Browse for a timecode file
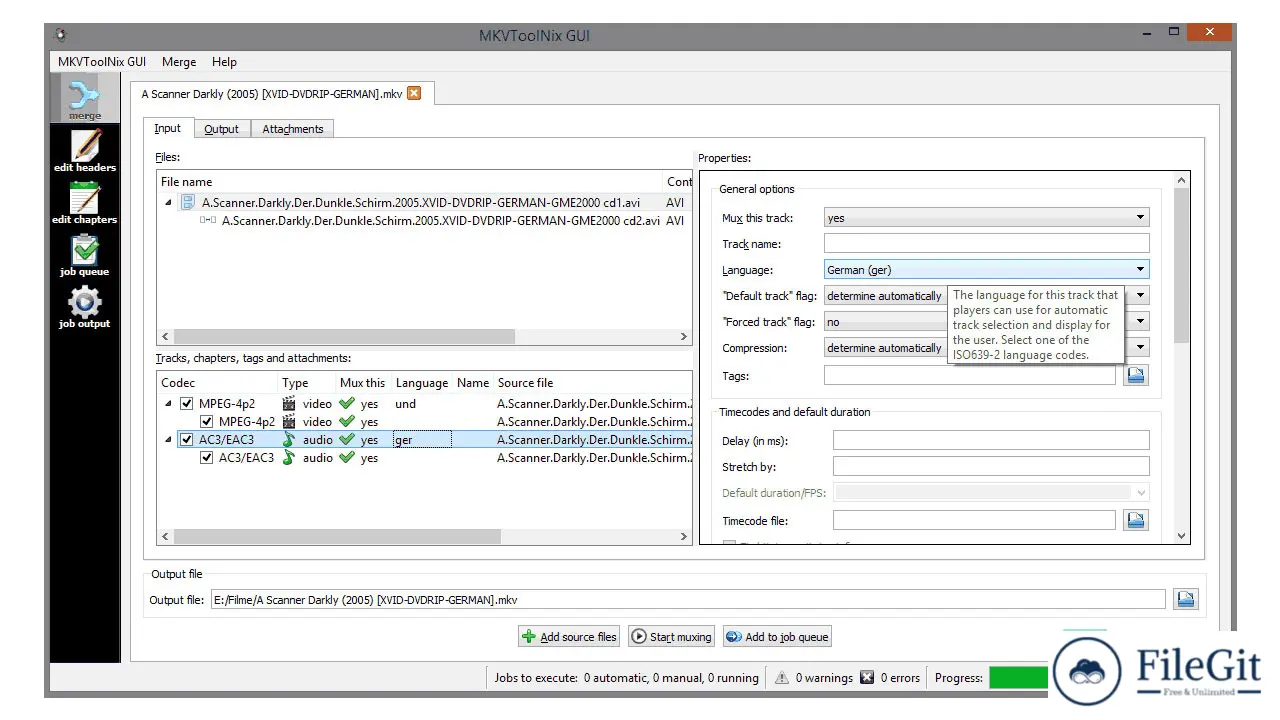The image size is (1280, 720). 1135,520
